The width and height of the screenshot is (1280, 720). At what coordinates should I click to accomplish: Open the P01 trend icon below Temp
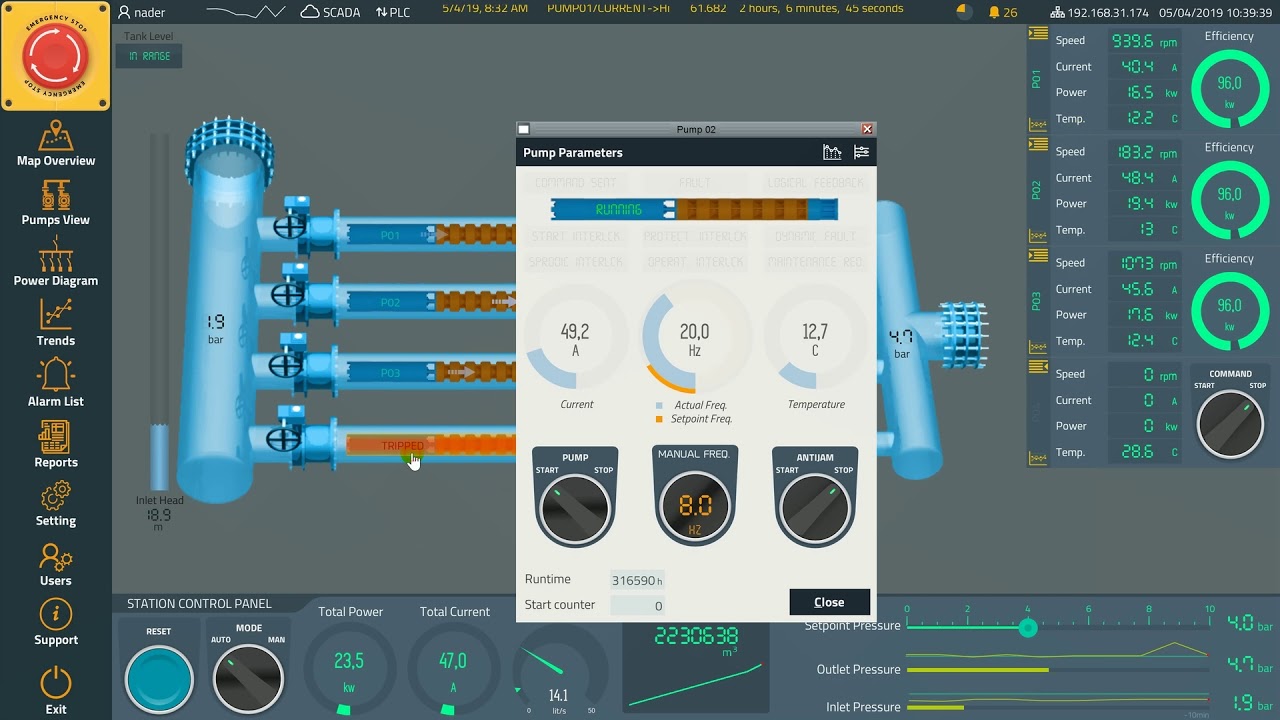[1038, 124]
